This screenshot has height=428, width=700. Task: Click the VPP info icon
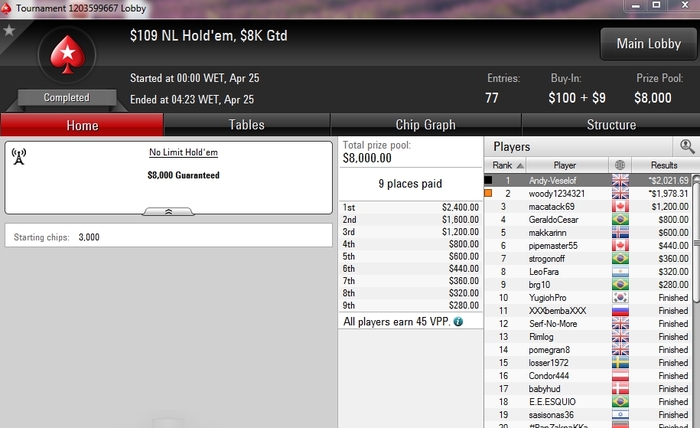[x=458, y=321]
